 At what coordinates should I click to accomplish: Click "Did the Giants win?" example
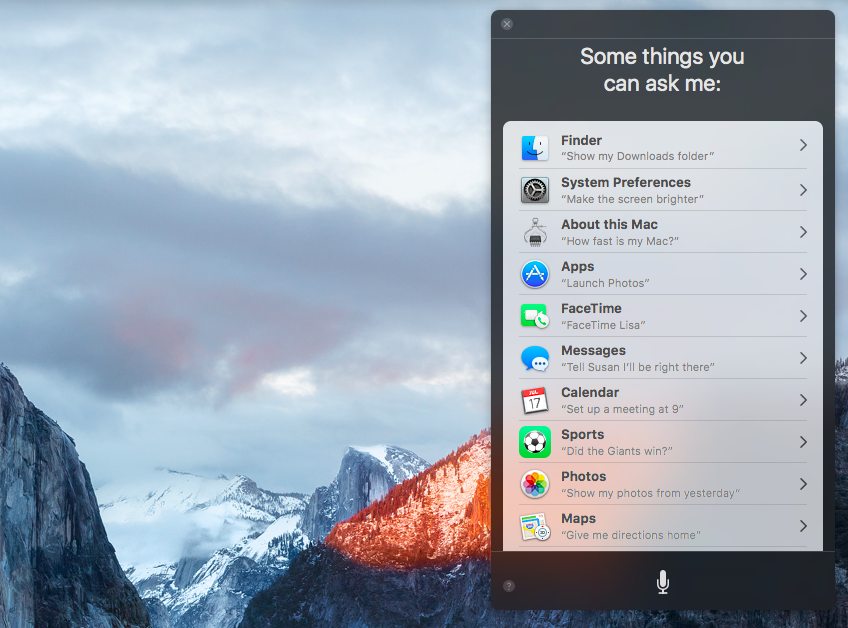[x=617, y=451]
